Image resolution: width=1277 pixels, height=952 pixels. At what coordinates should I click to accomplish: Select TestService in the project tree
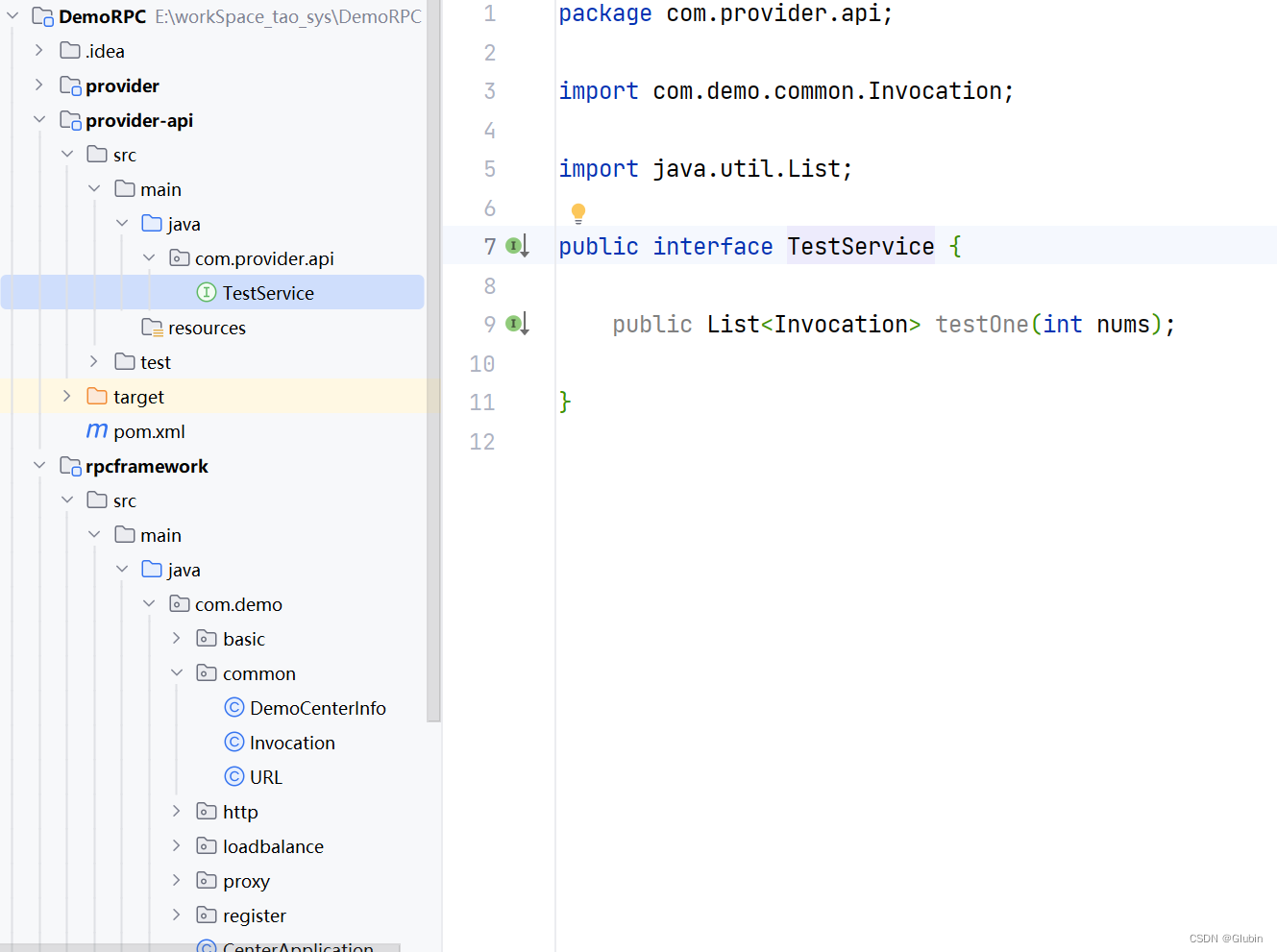click(212, 292)
